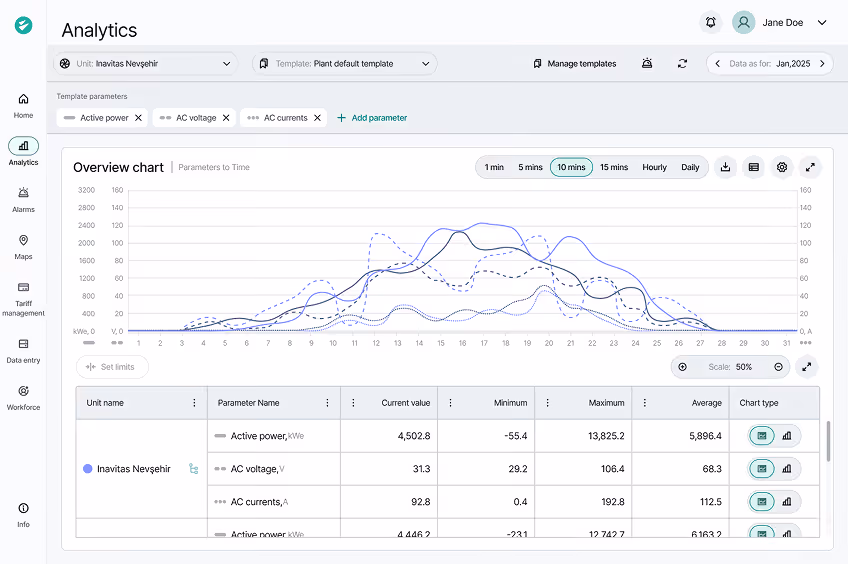Click the zoom-in plus on Scale control
The width and height of the screenshot is (848, 564).
tap(683, 367)
